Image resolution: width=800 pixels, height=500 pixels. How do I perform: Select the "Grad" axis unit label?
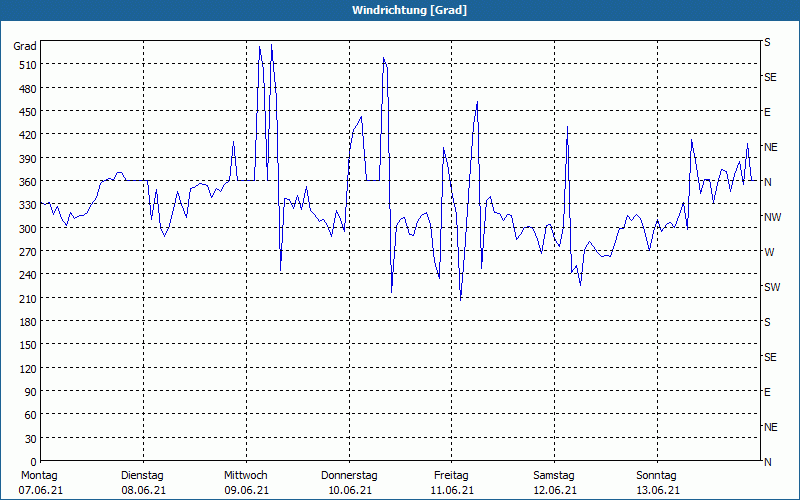[25, 46]
